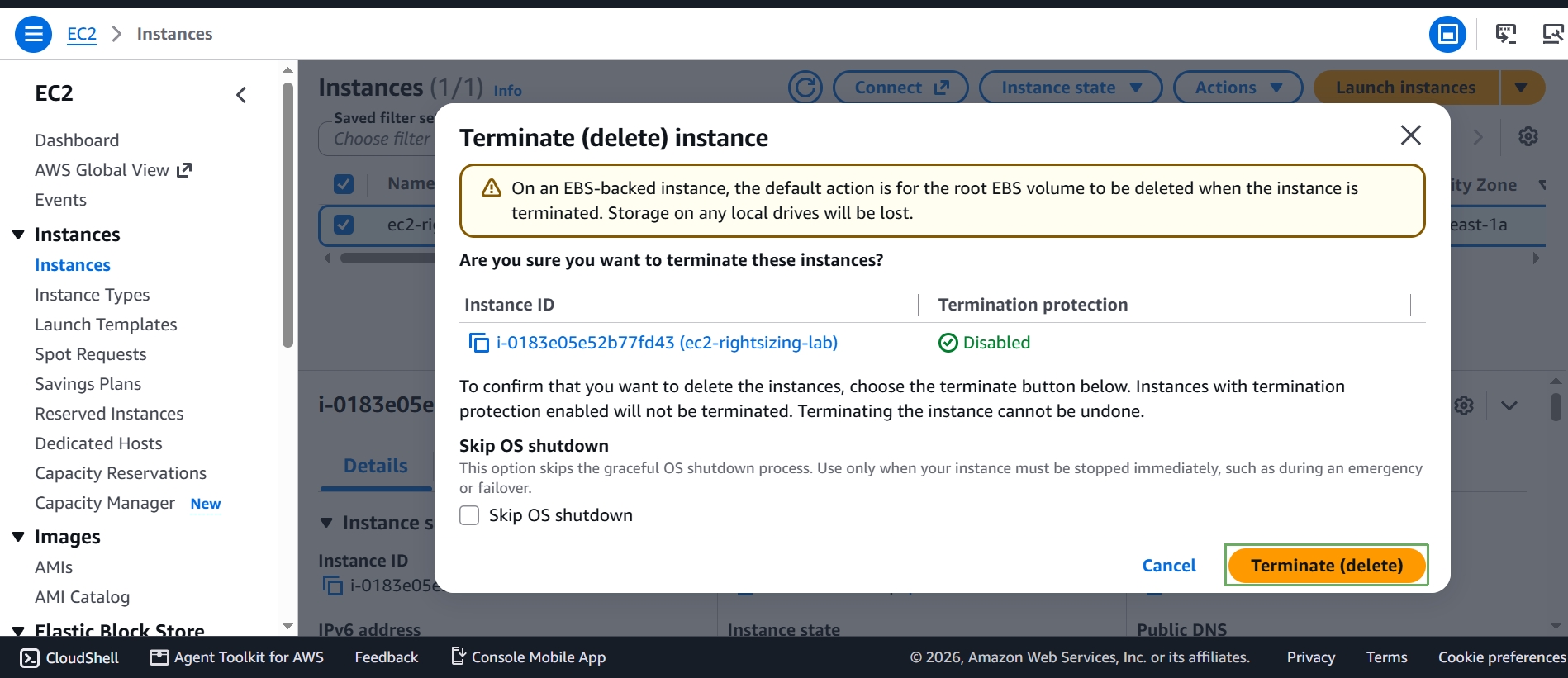Open Savings Plans in sidebar

tap(88, 384)
